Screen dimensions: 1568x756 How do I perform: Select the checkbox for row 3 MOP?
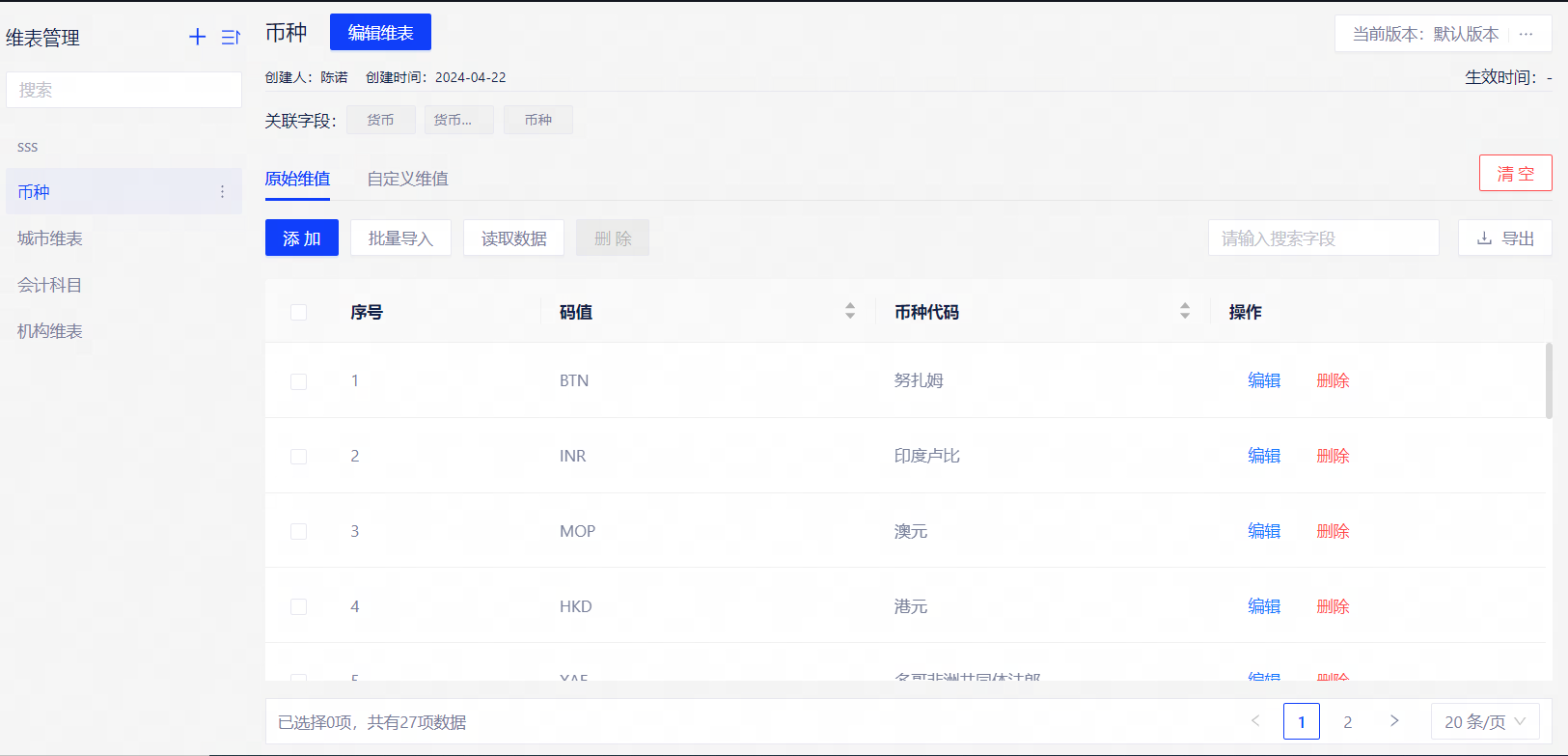(299, 532)
